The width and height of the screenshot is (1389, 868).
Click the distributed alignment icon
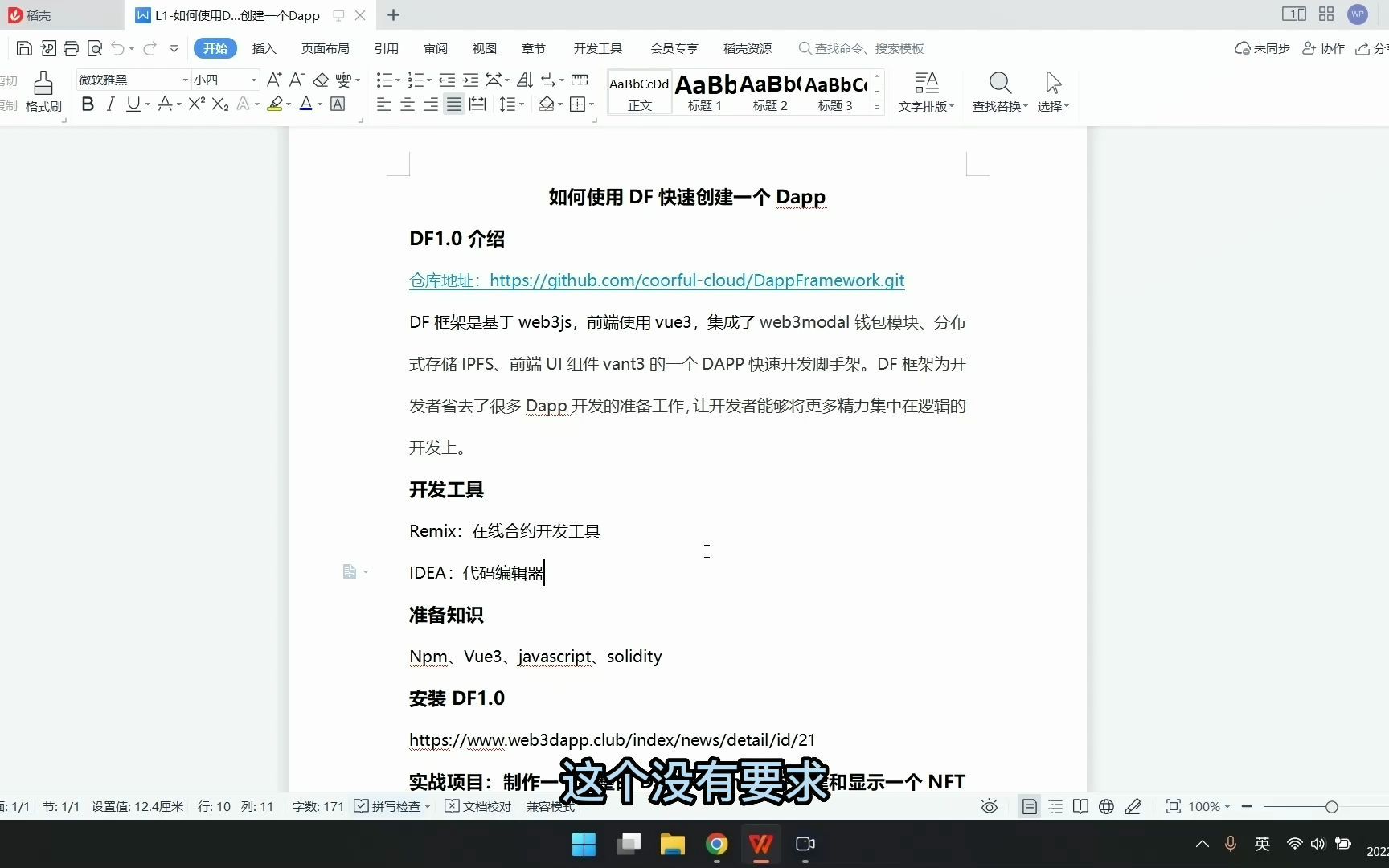(x=477, y=104)
